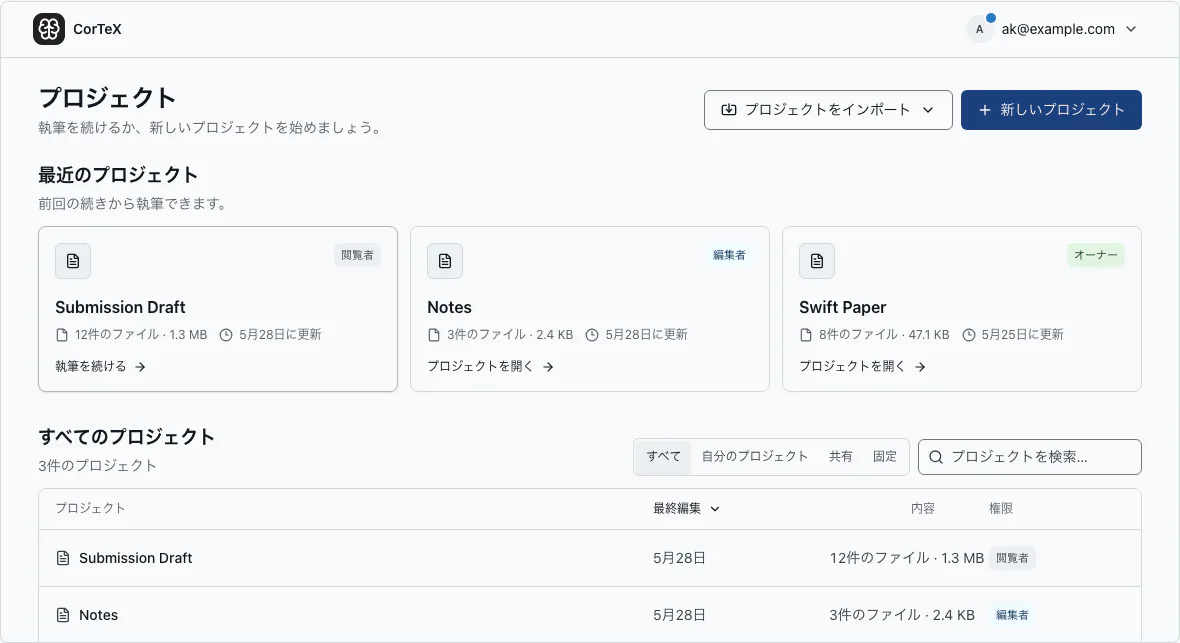Select the 共有 filter tab
Viewport: 1180px width, 643px height.
pos(841,456)
